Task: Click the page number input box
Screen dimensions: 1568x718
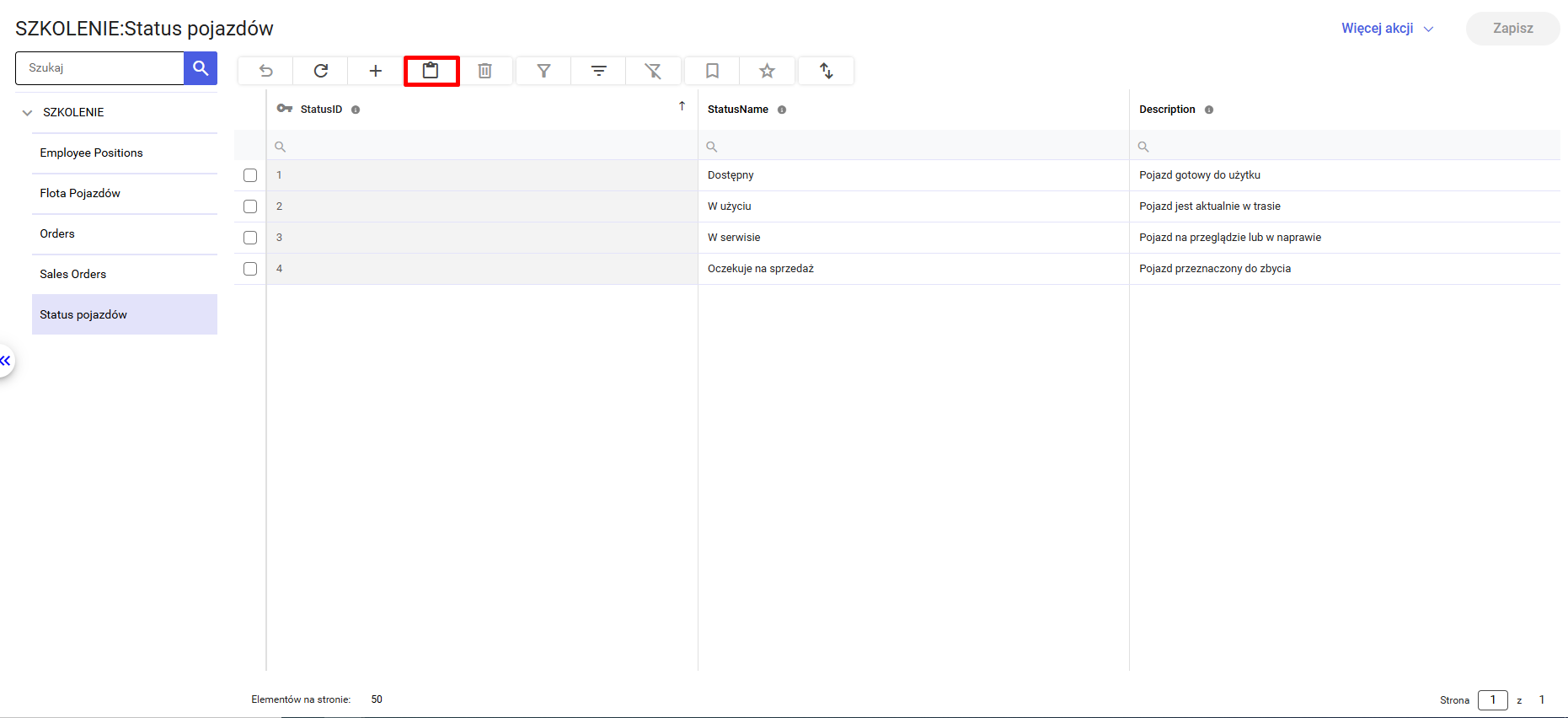Action: coord(1493,699)
